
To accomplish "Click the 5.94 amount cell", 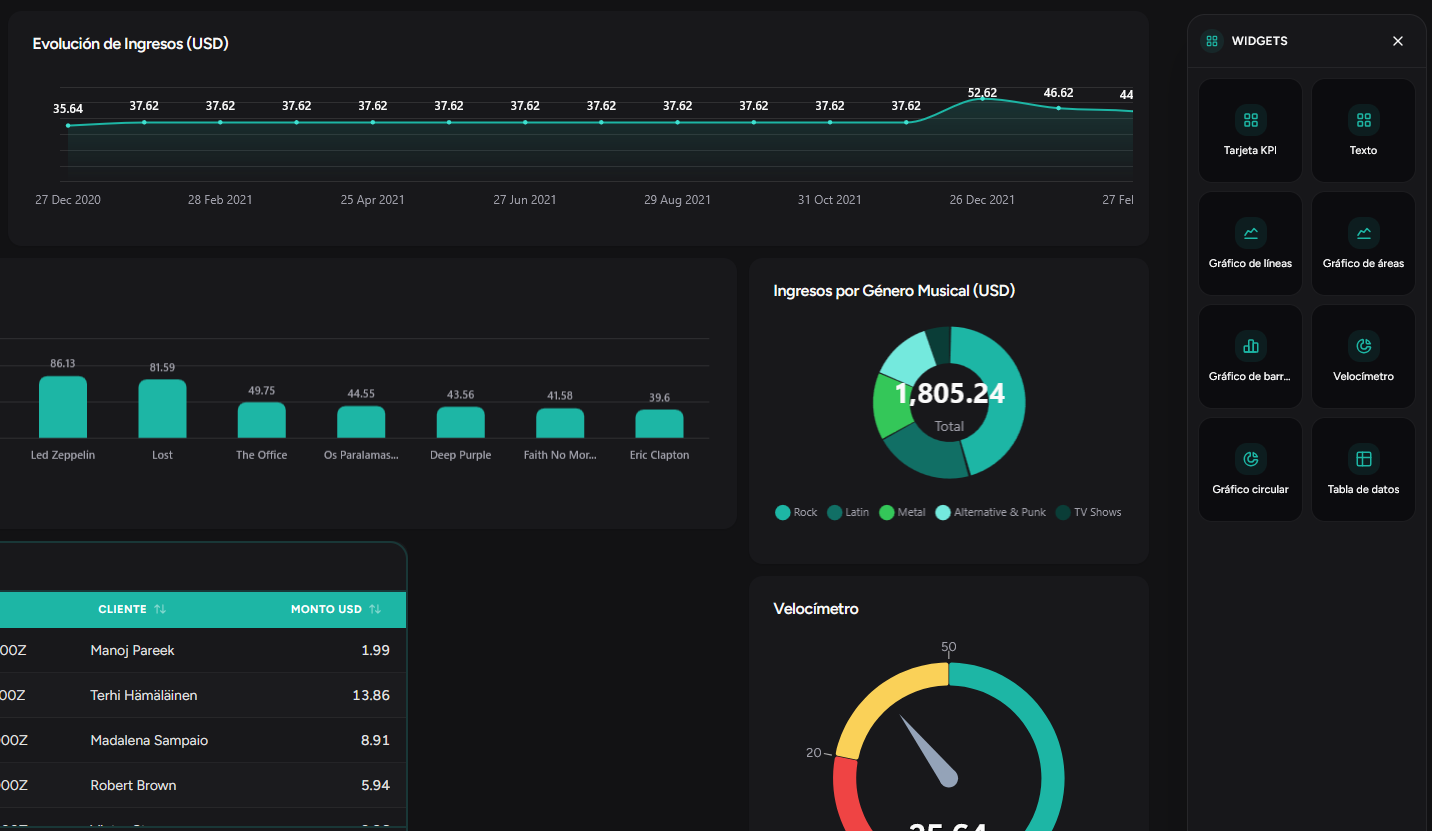I will pos(375,785).
